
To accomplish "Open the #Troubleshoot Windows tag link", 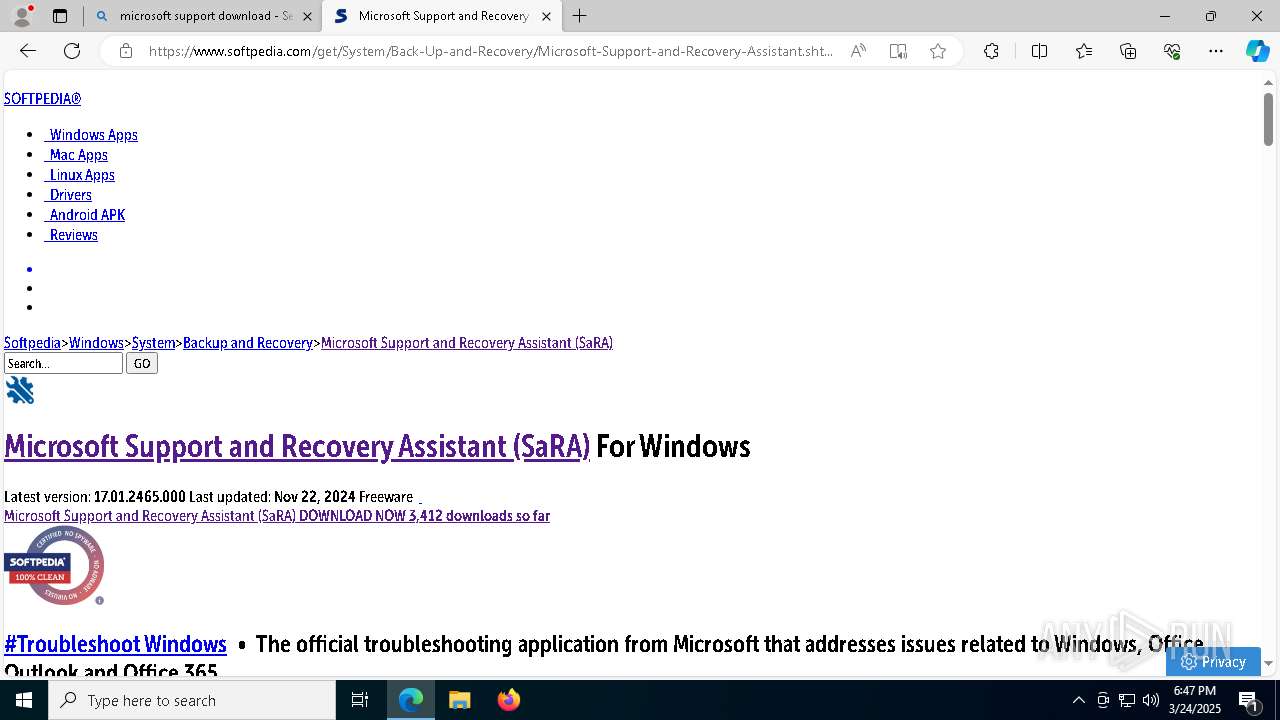I will point(115,644).
